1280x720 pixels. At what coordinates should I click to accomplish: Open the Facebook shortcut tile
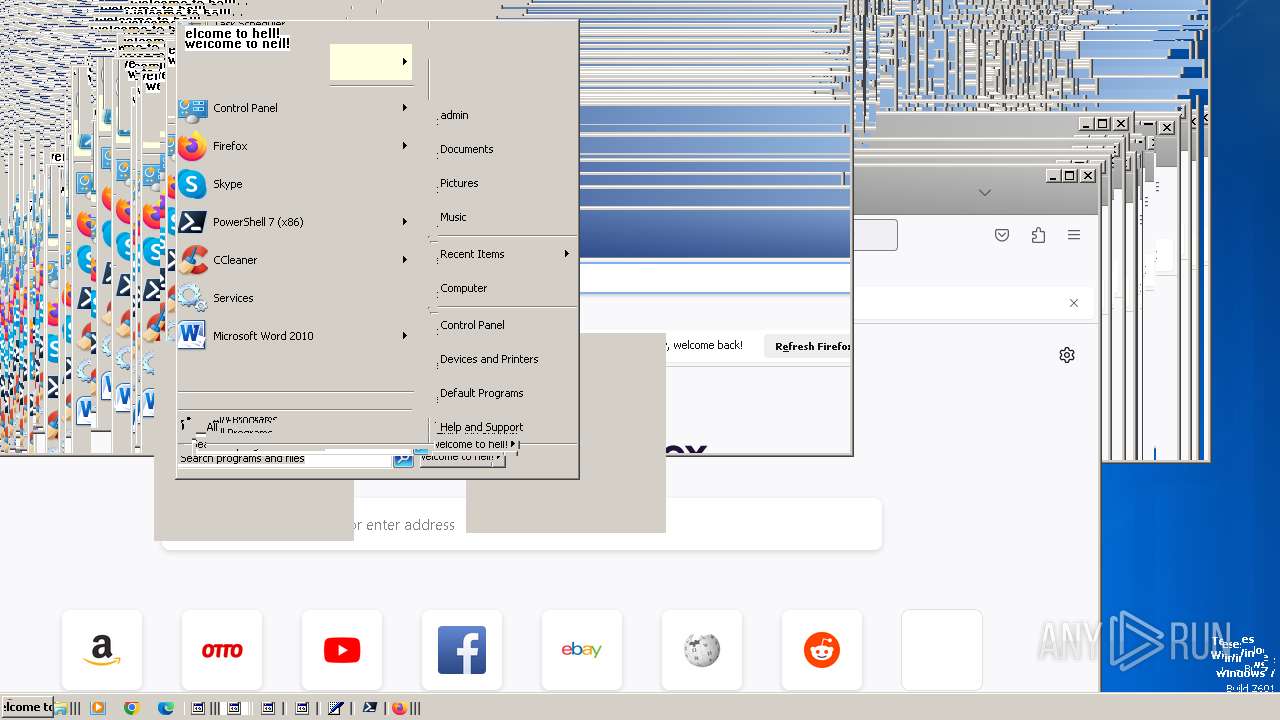tap(462, 650)
